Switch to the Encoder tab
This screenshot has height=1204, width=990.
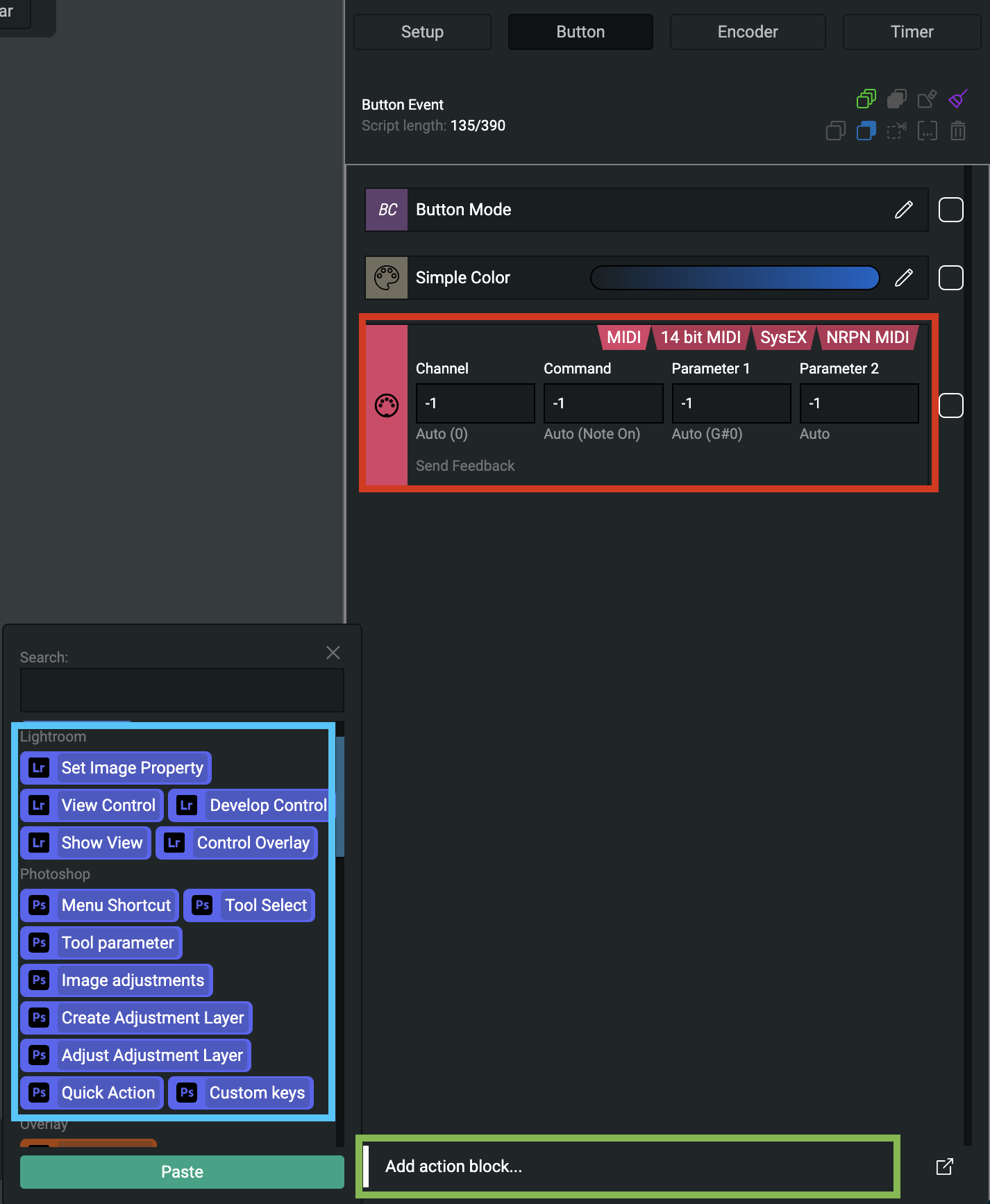[747, 32]
